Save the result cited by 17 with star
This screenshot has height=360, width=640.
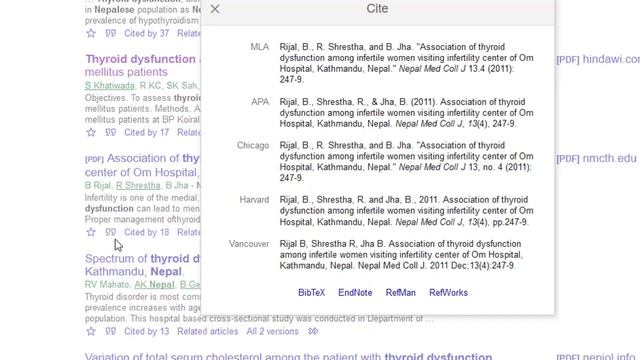pos(91,132)
